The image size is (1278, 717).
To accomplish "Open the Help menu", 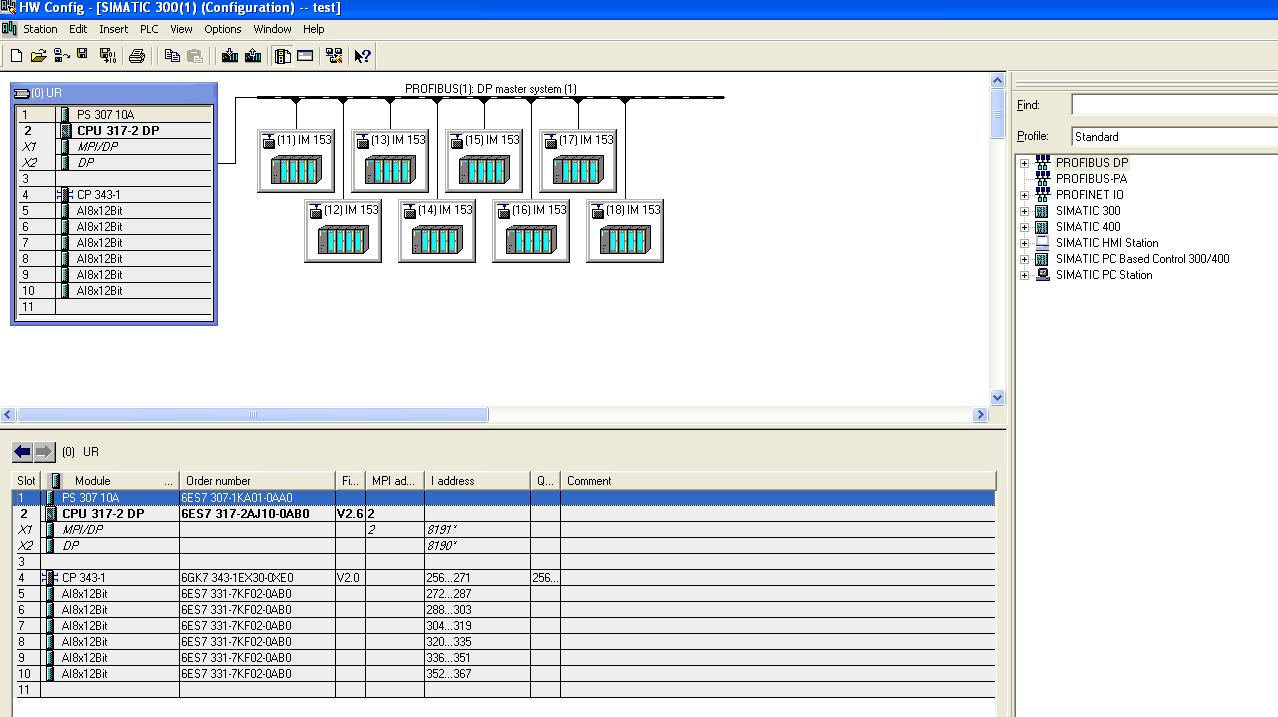I will point(314,29).
